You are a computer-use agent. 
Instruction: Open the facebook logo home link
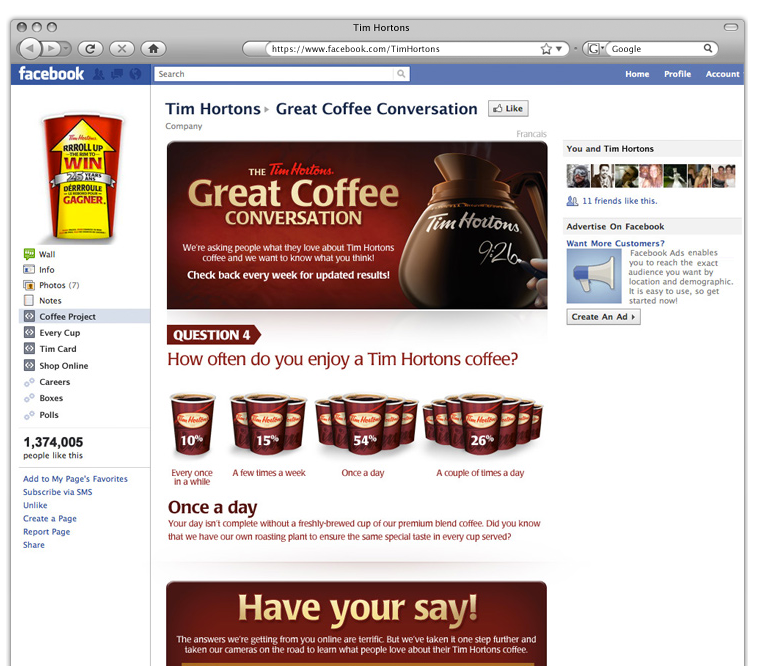coord(51,74)
